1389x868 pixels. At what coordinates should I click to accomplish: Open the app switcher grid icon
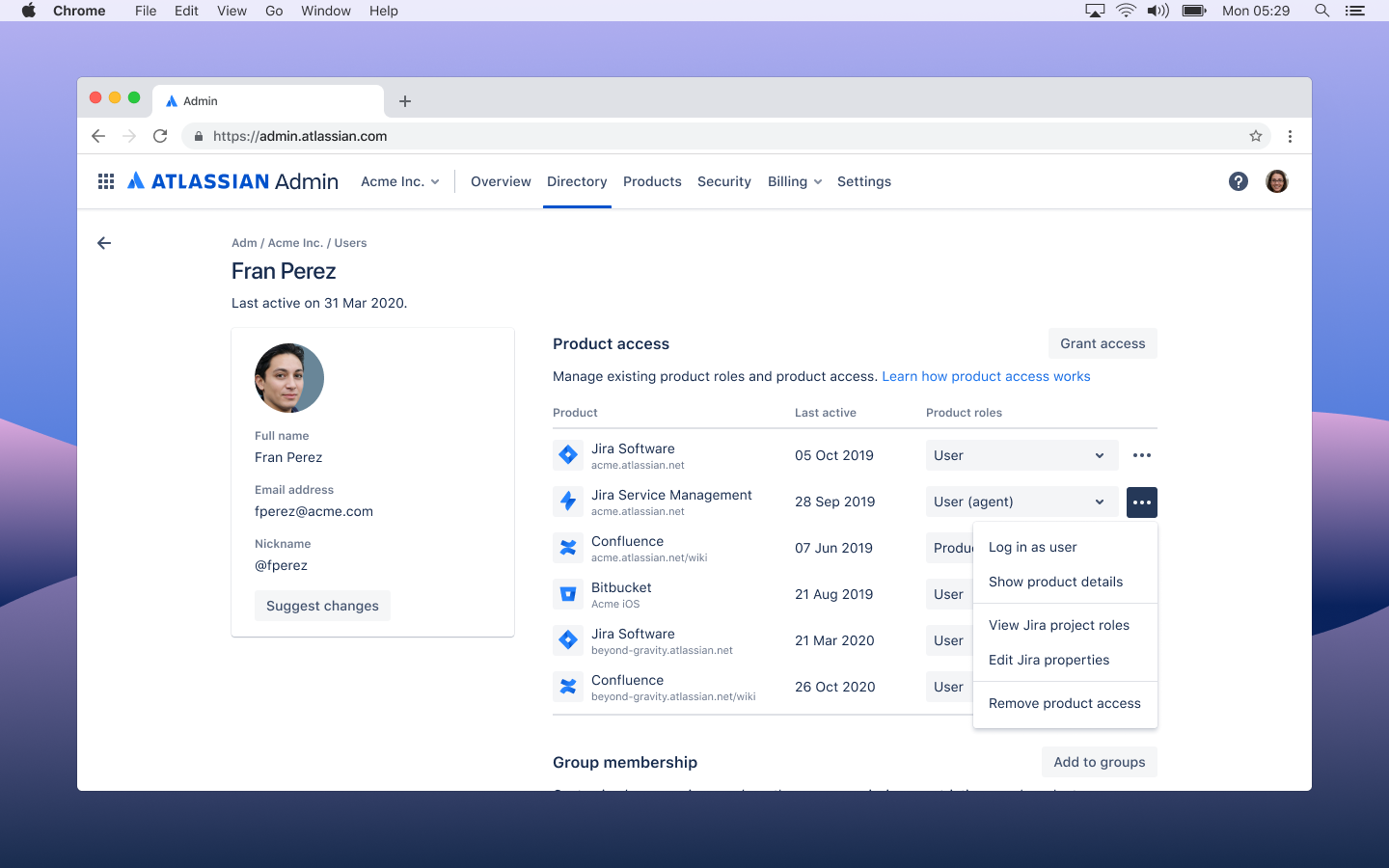[x=106, y=181]
